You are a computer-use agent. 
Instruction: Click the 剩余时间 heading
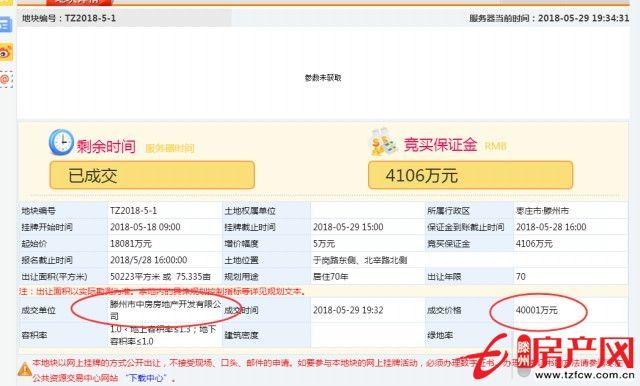(x=106, y=146)
